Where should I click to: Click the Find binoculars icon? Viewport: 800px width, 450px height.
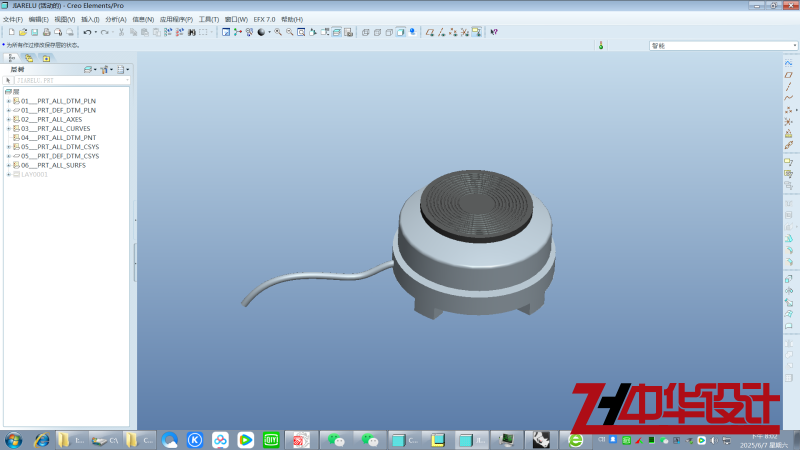point(192,32)
